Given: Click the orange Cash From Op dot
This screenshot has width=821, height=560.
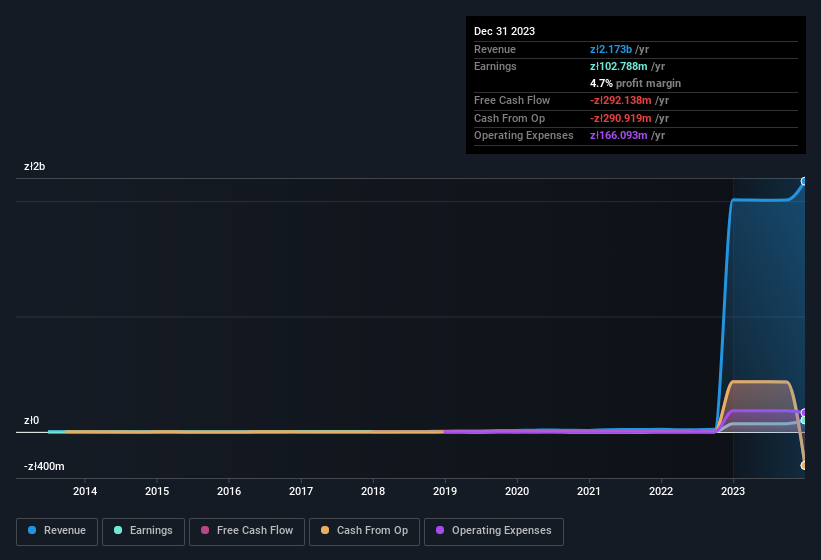Looking at the screenshot, I should coord(325,530).
